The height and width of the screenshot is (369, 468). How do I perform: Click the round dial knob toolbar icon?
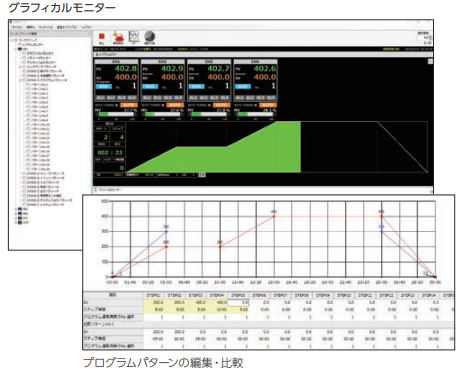150,36
